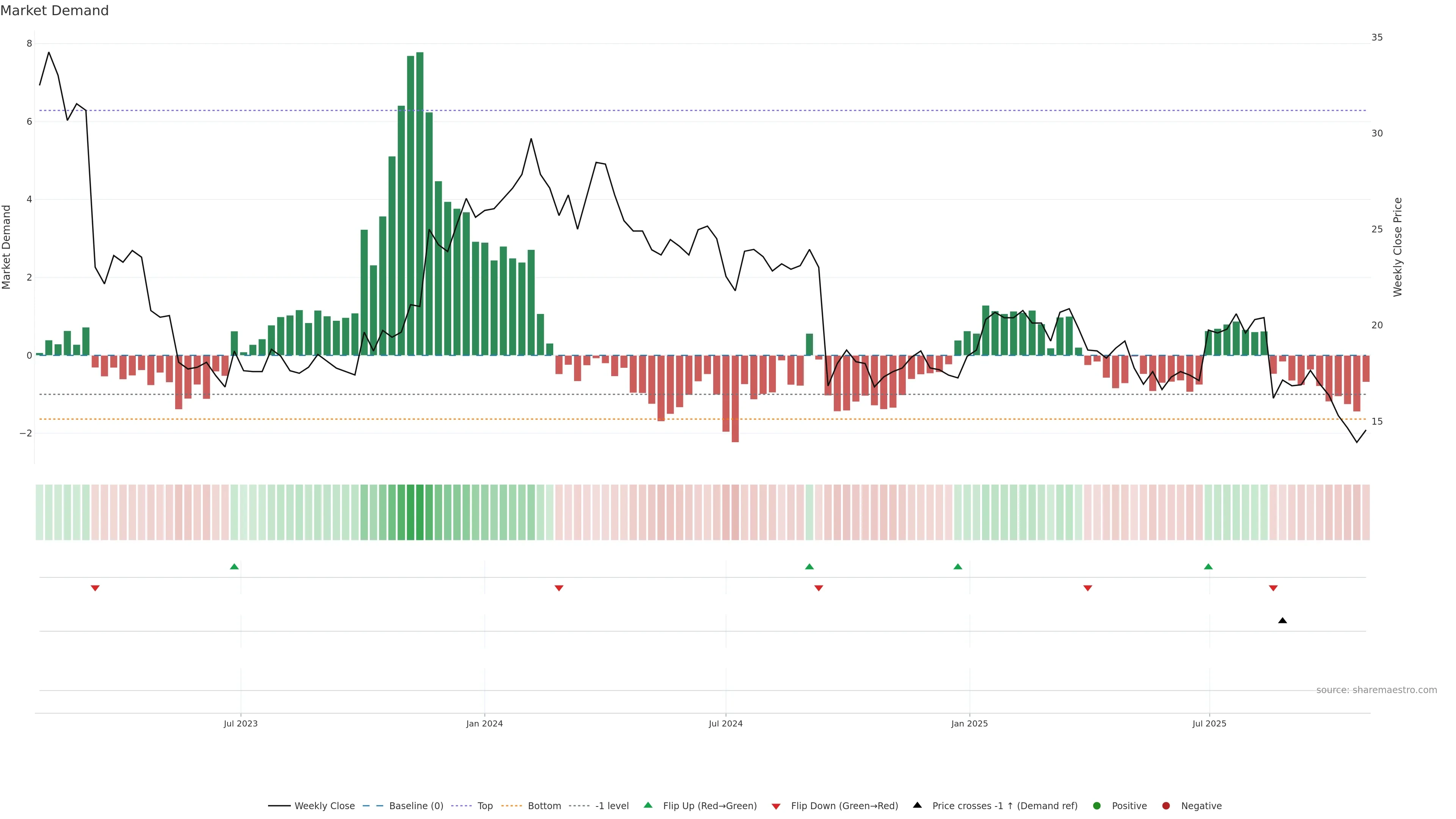
Task: Click the darkest green heatmap cell
Action: click(x=419, y=512)
